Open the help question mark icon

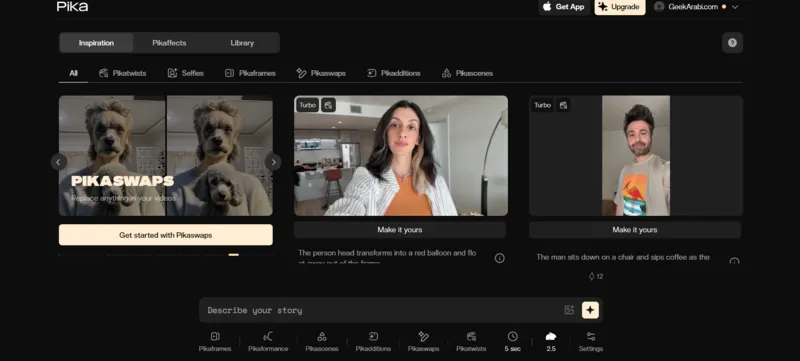pyautogui.click(x=732, y=43)
